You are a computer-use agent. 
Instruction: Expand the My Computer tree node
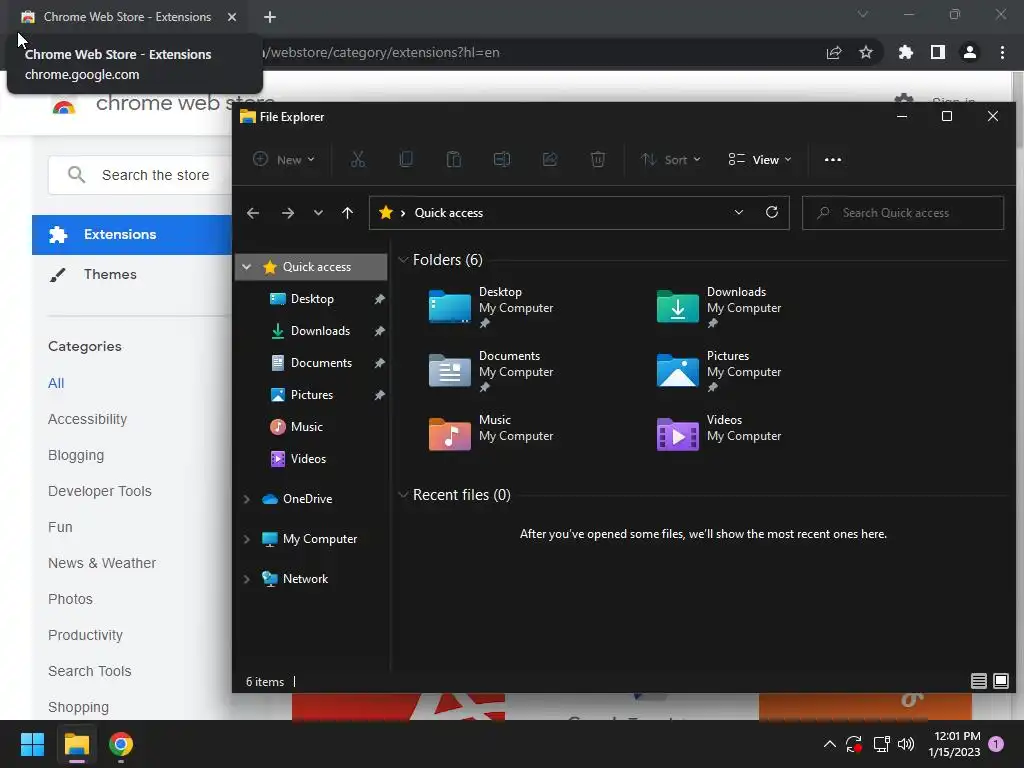point(247,539)
